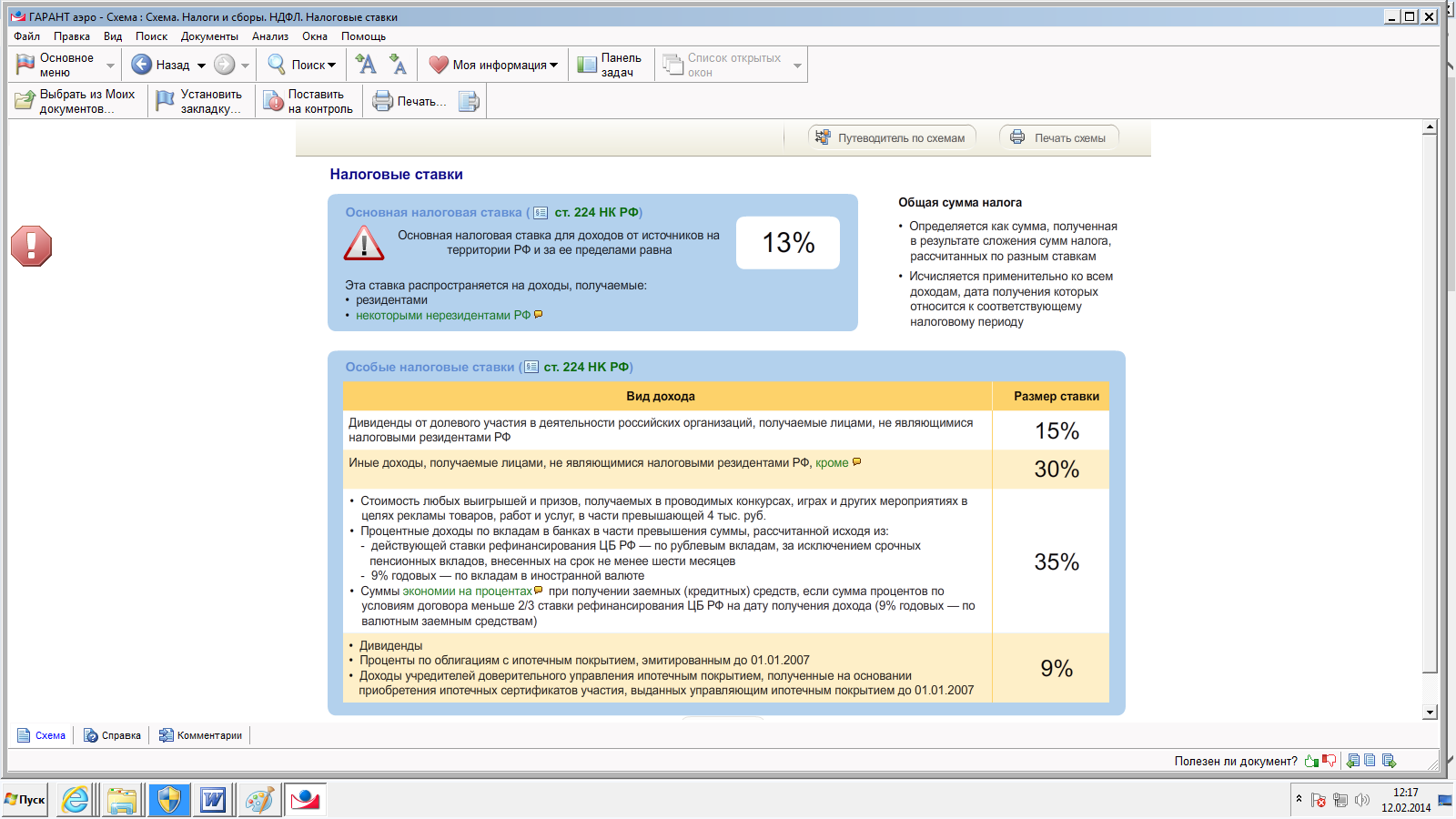Switch to the Справка tab
The image size is (1456, 819).
coord(112,735)
